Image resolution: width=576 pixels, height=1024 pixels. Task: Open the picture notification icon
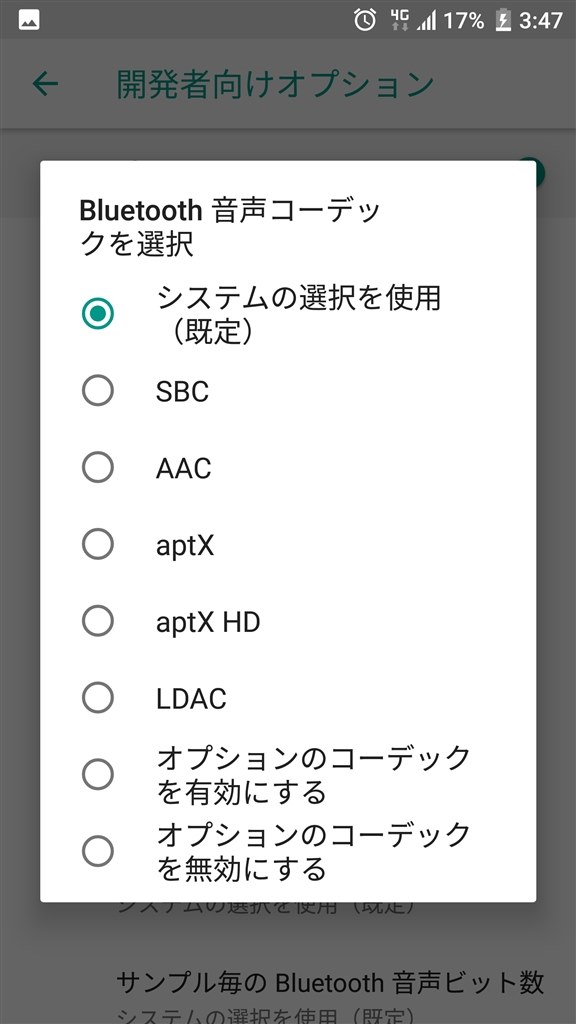click(29, 20)
